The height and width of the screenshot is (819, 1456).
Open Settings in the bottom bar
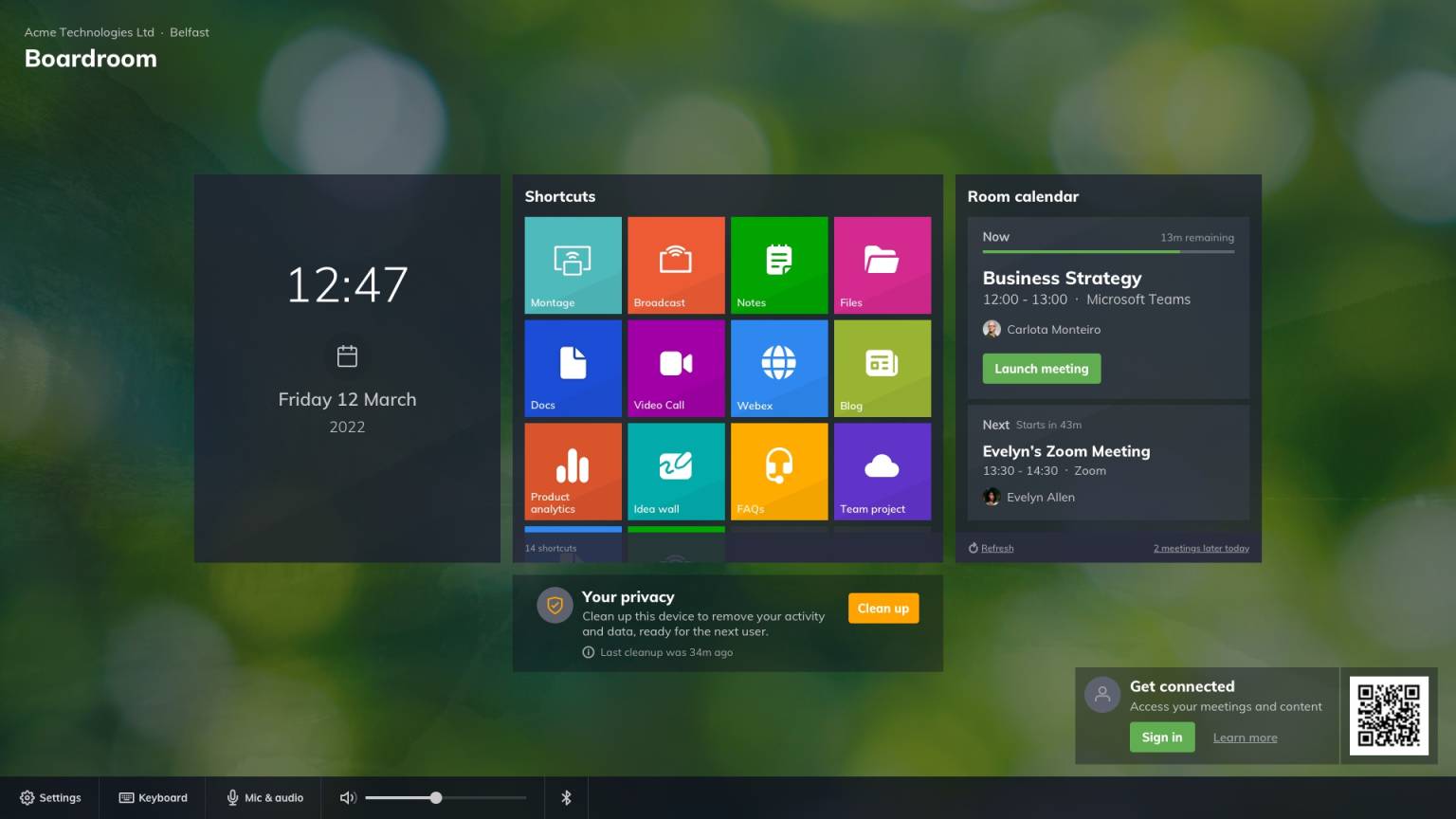[x=51, y=798]
